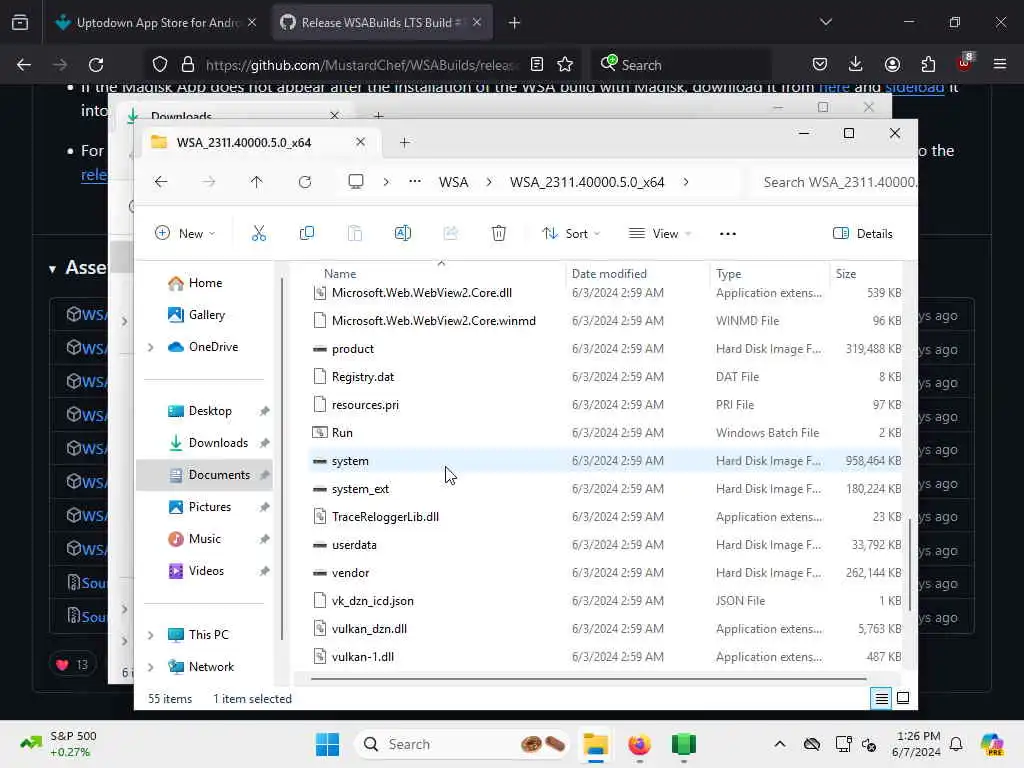Viewport: 1024px width, 768px height.
Task: Open the See more options ellipsis in the toolbar
Action: [x=728, y=234]
